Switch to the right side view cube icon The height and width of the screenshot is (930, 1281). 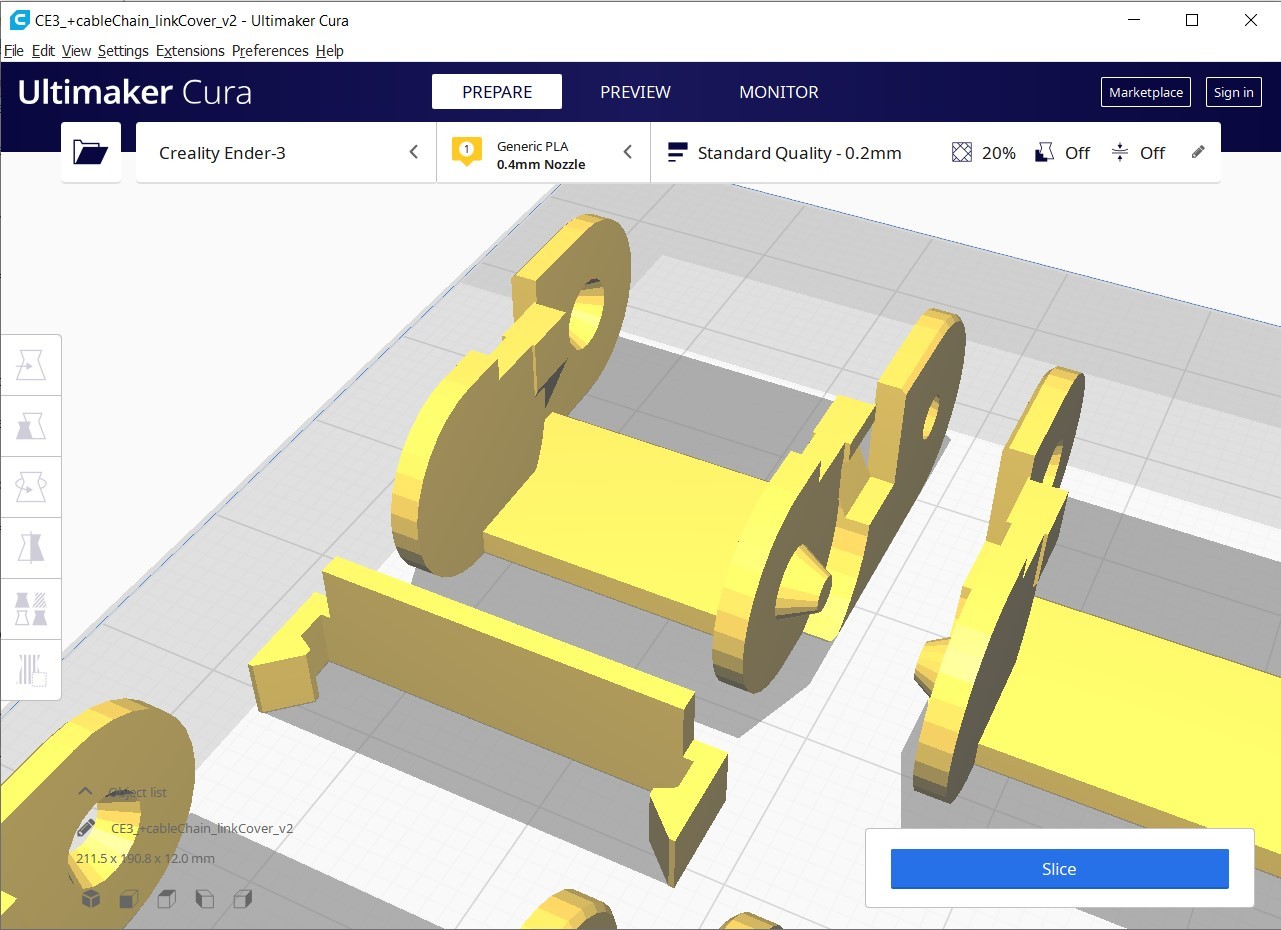click(x=242, y=899)
